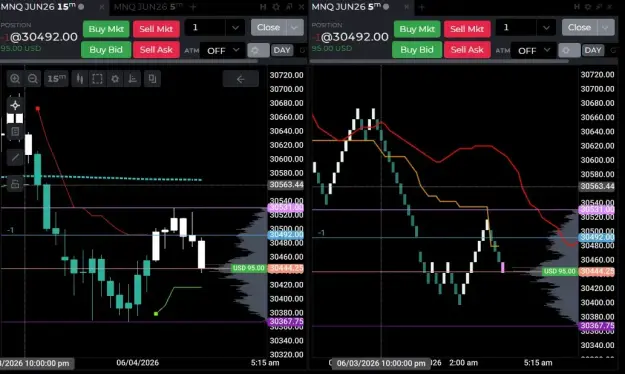This screenshot has height=374, width=625.
Task: Click the 06/04/2026 date label on left chart
Action: [138, 363]
